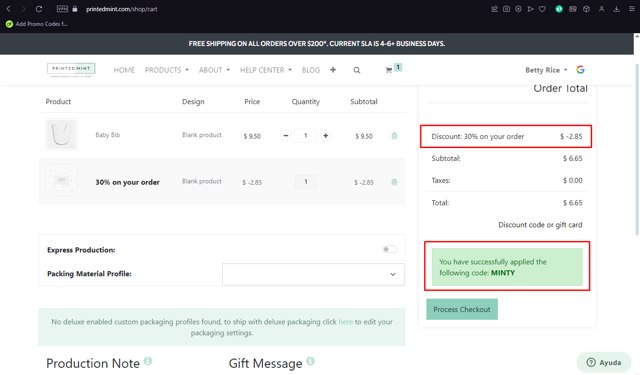Open the browser profile account icon
640x375 pixels.
click(601, 9)
